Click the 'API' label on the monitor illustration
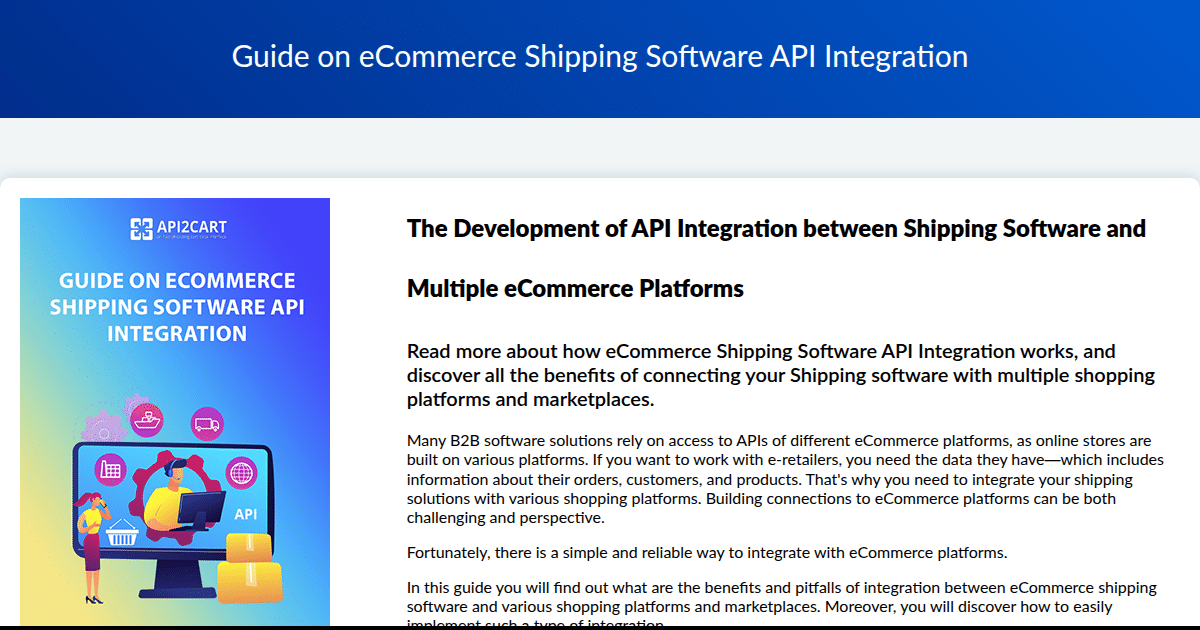This screenshot has height=630, width=1200. click(246, 517)
